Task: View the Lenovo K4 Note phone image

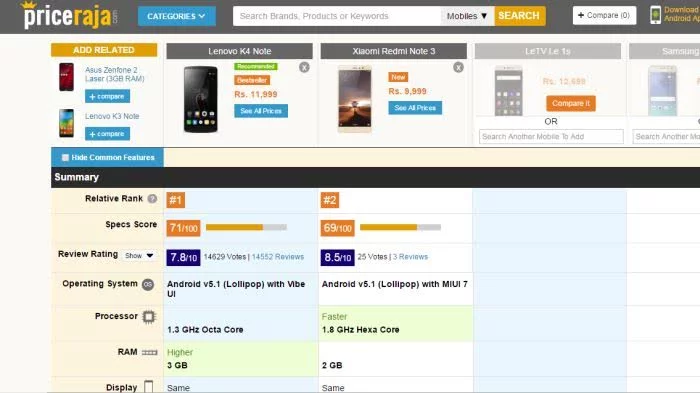Action: tap(201, 99)
